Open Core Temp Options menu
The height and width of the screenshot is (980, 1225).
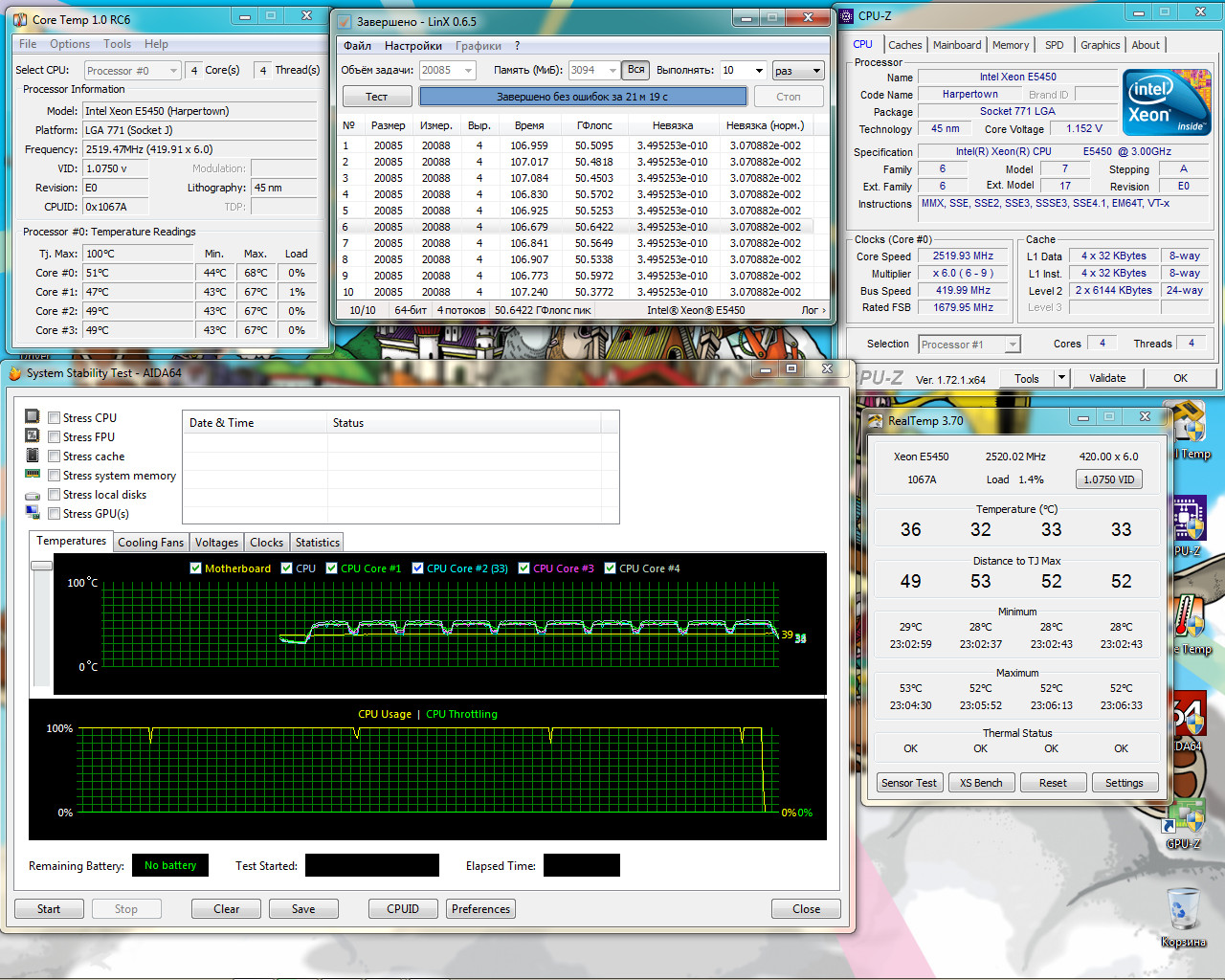coord(70,44)
